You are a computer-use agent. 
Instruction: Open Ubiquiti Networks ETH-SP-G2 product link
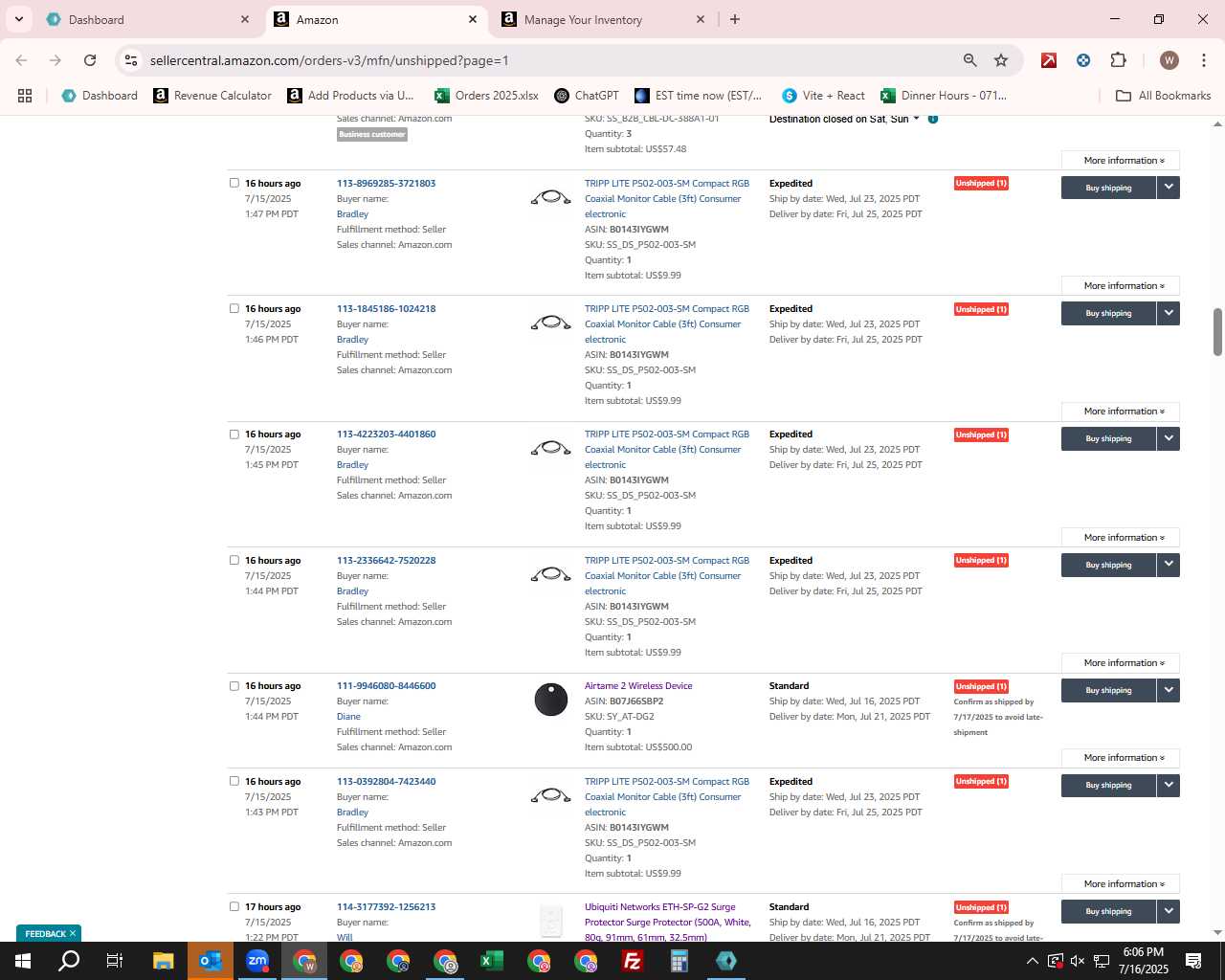tap(668, 922)
